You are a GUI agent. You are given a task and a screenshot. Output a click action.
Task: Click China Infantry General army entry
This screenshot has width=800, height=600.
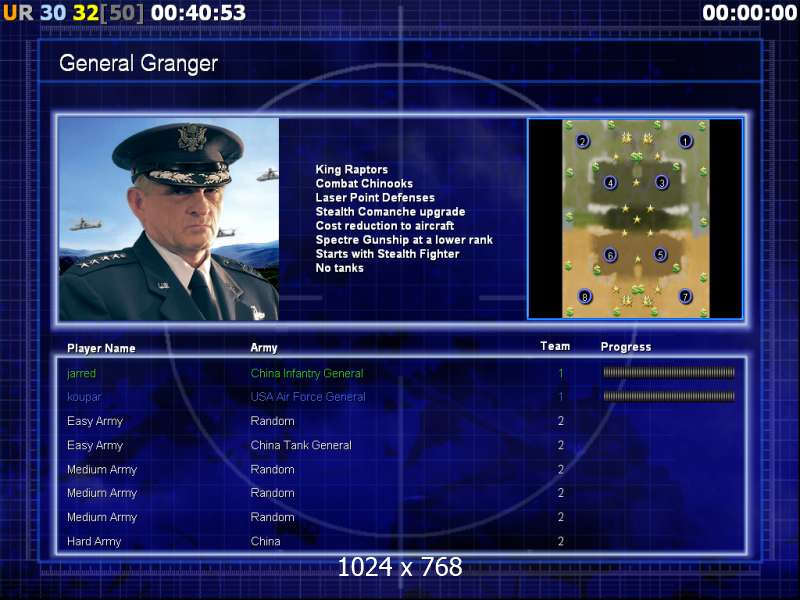point(307,373)
